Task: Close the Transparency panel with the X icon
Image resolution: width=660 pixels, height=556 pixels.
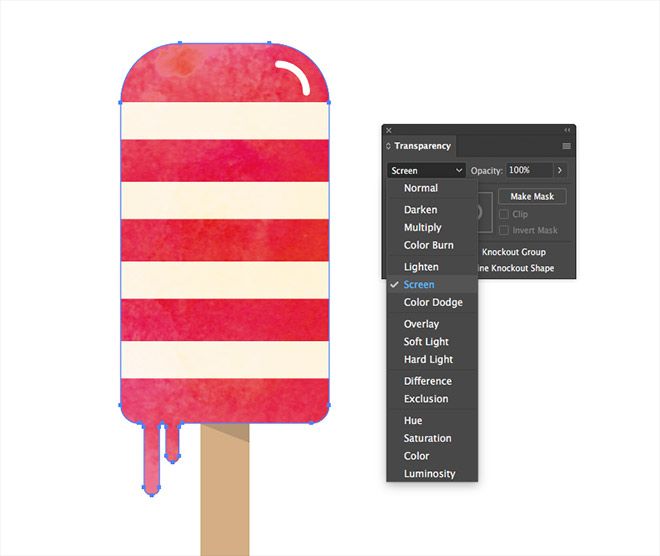Action: [x=389, y=130]
